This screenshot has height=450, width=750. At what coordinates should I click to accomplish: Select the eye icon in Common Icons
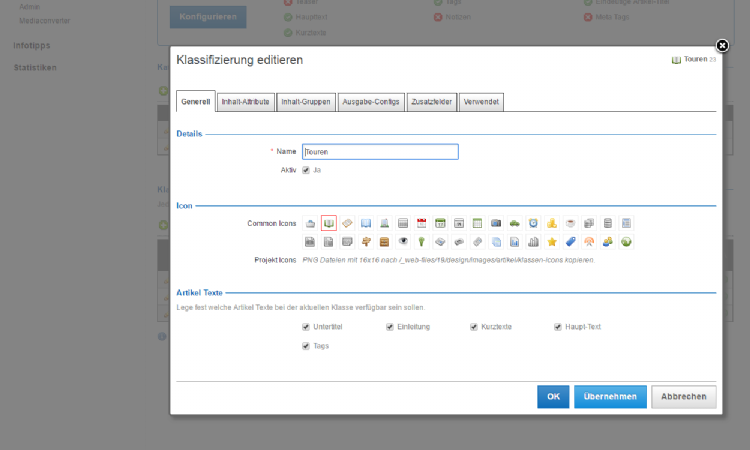(x=403, y=242)
